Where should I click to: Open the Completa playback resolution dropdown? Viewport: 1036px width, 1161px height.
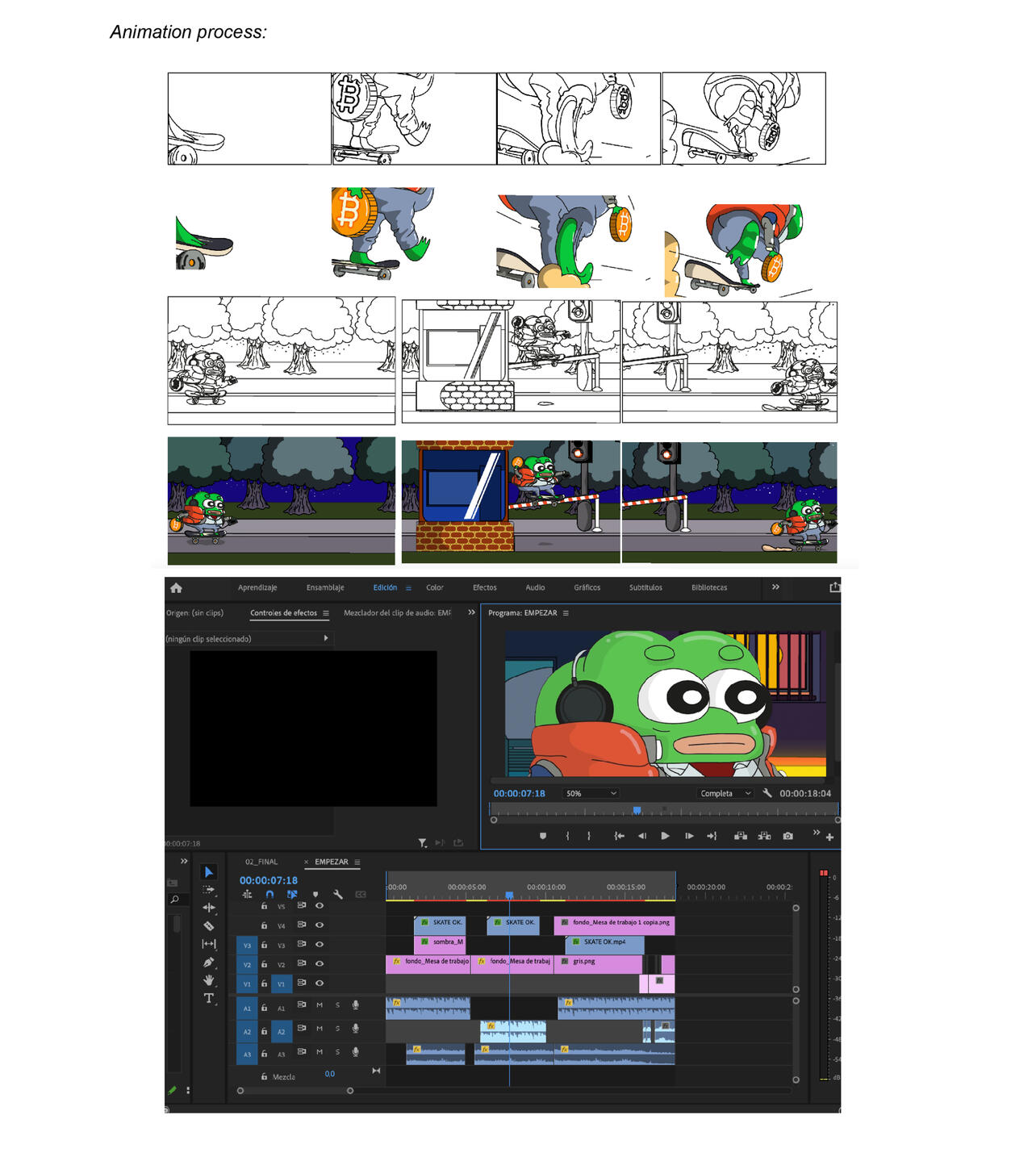[x=725, y=794]
